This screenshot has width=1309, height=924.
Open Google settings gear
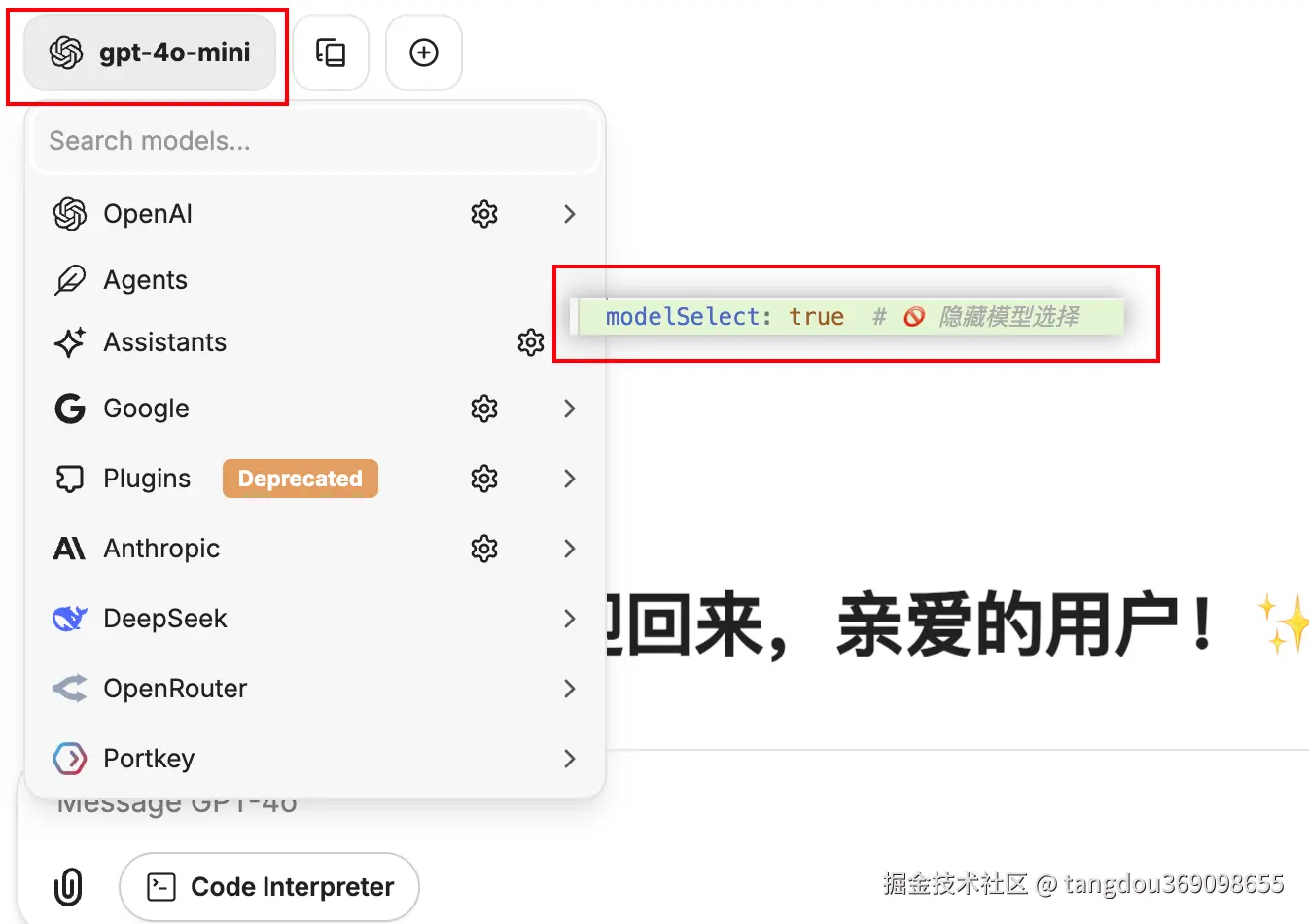(484, 409)
